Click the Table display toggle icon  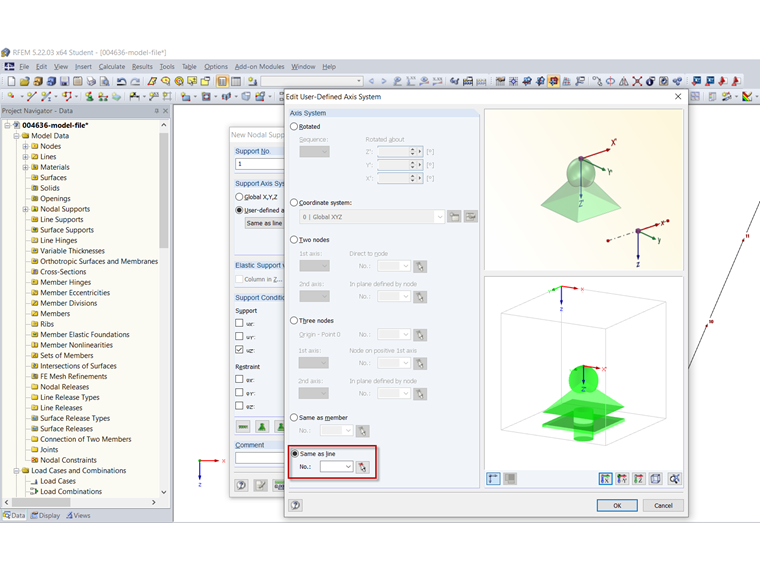[236, 81]
